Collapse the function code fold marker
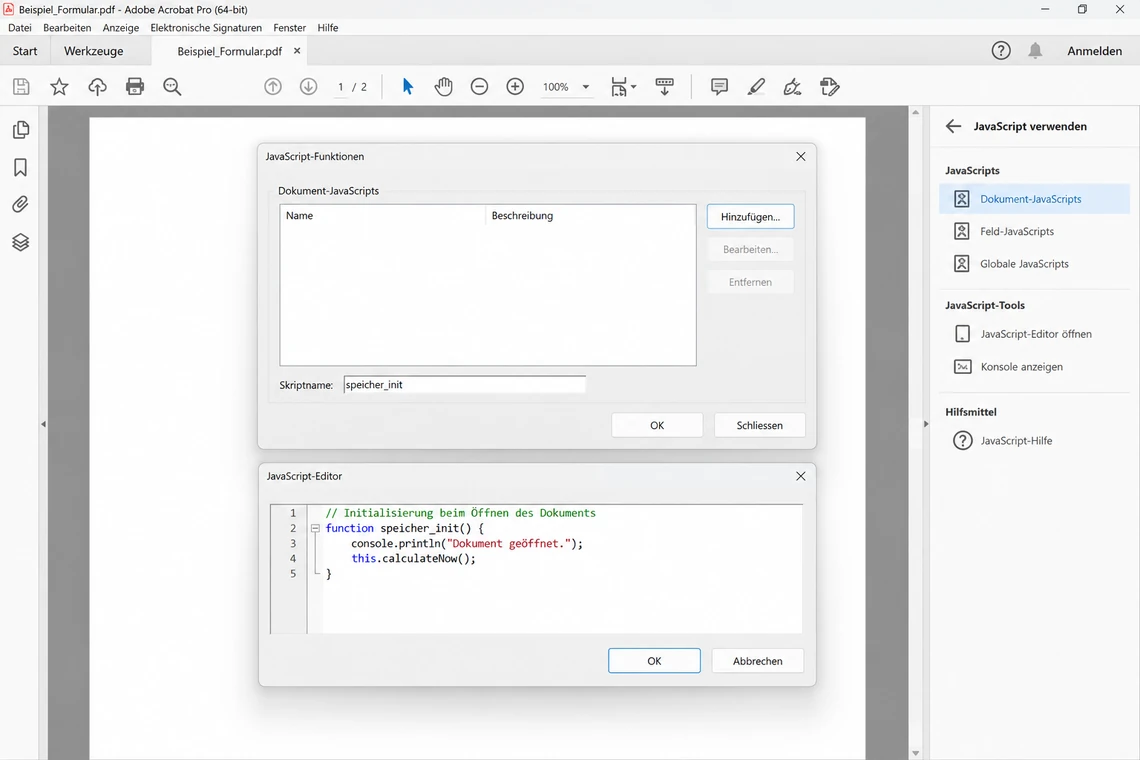Screen dimensions: 1140x760 pos(316,529)
